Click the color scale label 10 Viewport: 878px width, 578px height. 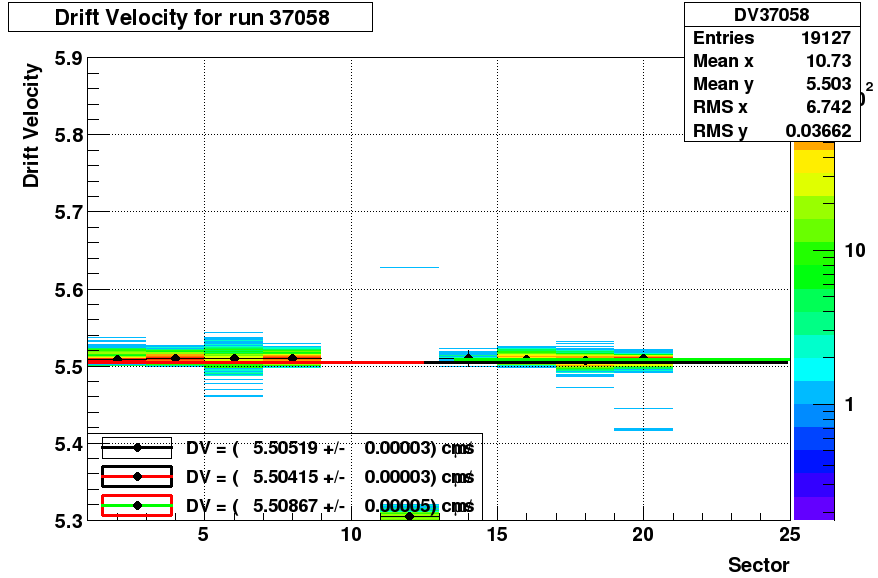click(x=855, y=250)
